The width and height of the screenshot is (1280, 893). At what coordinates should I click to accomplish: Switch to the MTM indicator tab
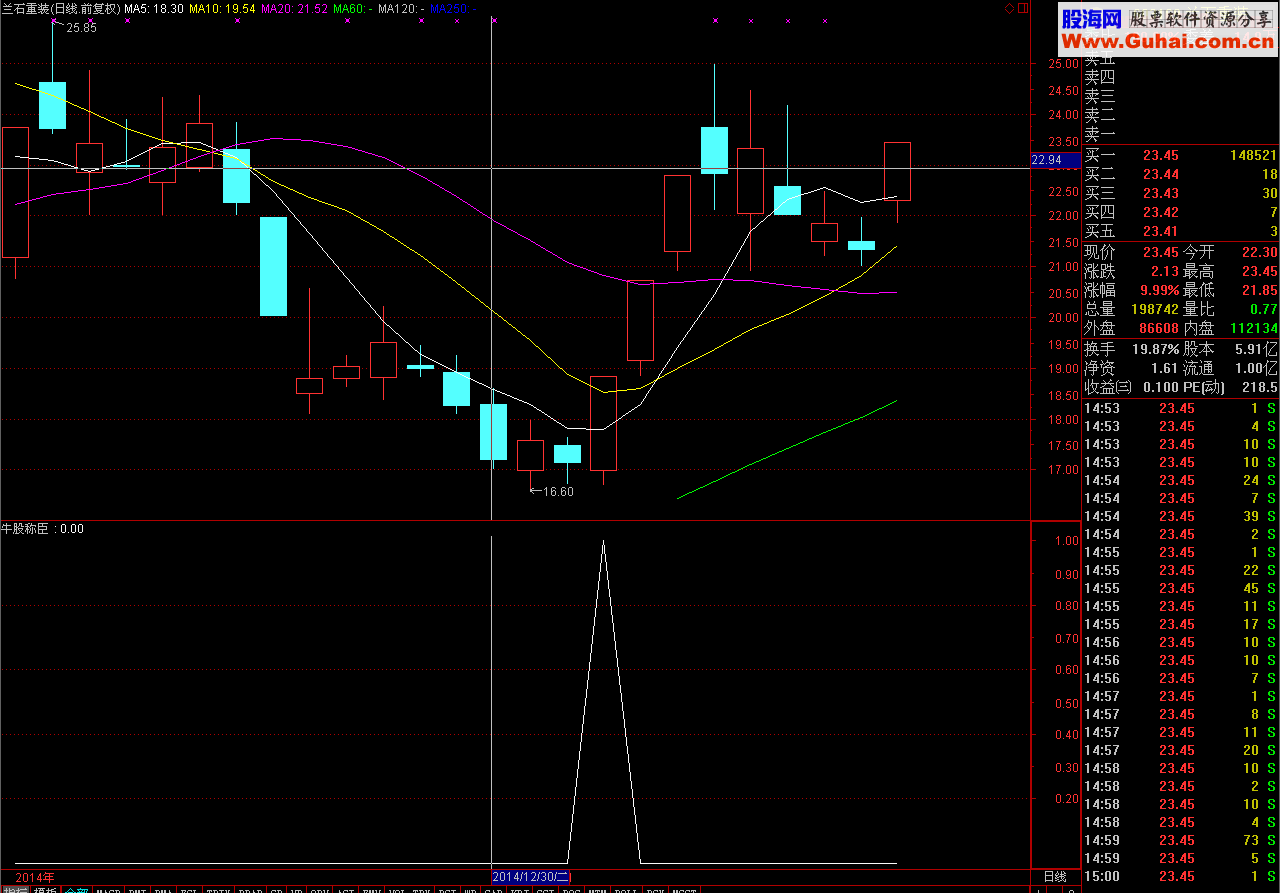point(598,889)
